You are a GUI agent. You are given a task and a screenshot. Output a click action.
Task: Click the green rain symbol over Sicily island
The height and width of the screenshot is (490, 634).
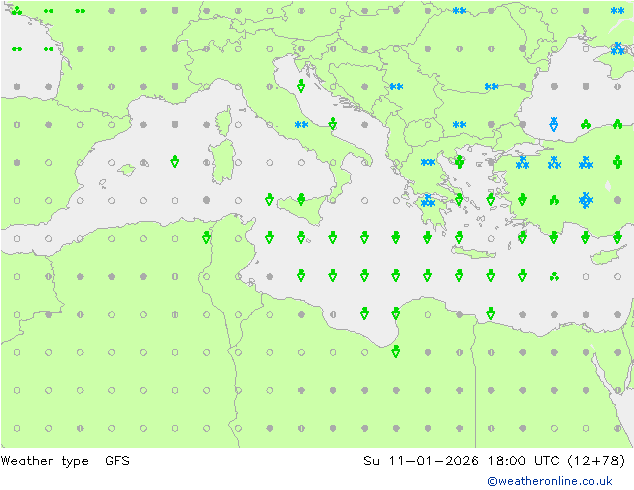click(x=301, y=199)
